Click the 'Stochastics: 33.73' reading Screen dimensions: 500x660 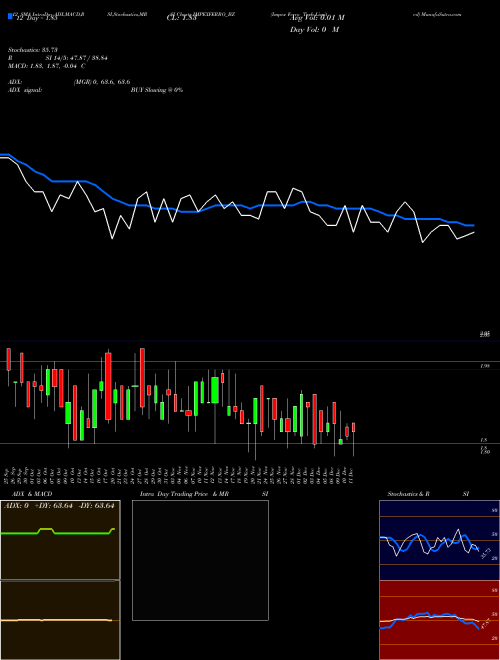click(32, 50)
